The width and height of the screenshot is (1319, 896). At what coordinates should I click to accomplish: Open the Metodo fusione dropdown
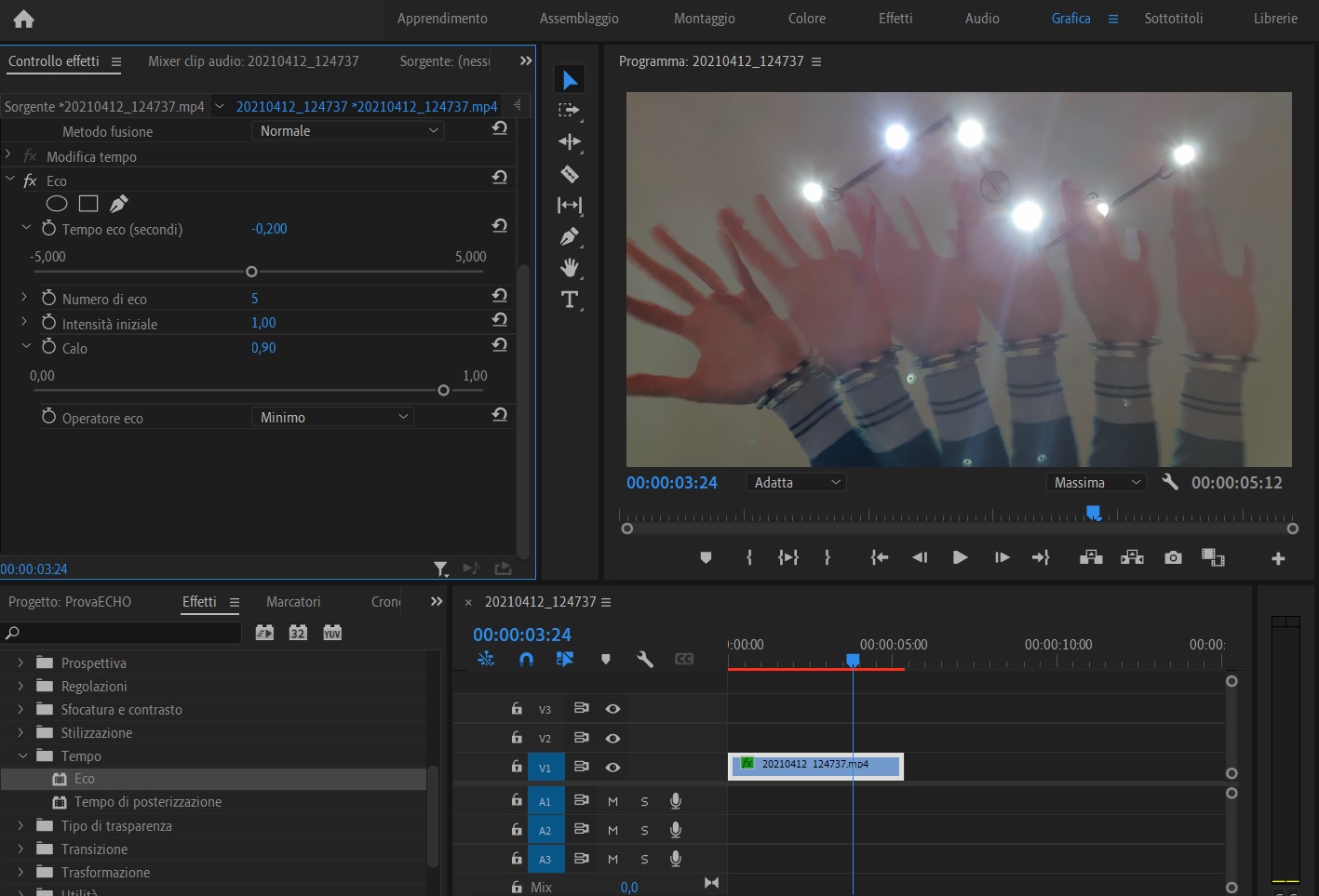coord(347,131)
